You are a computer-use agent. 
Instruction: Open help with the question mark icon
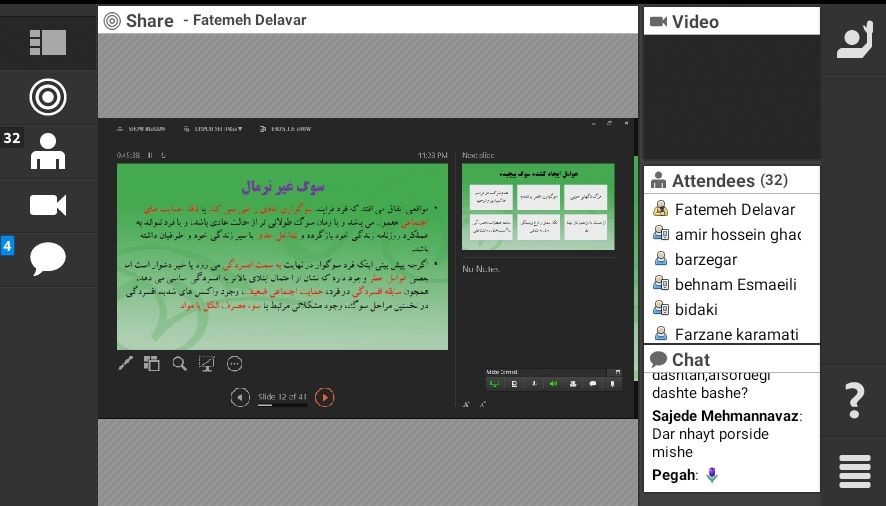[x=854, y=400]
